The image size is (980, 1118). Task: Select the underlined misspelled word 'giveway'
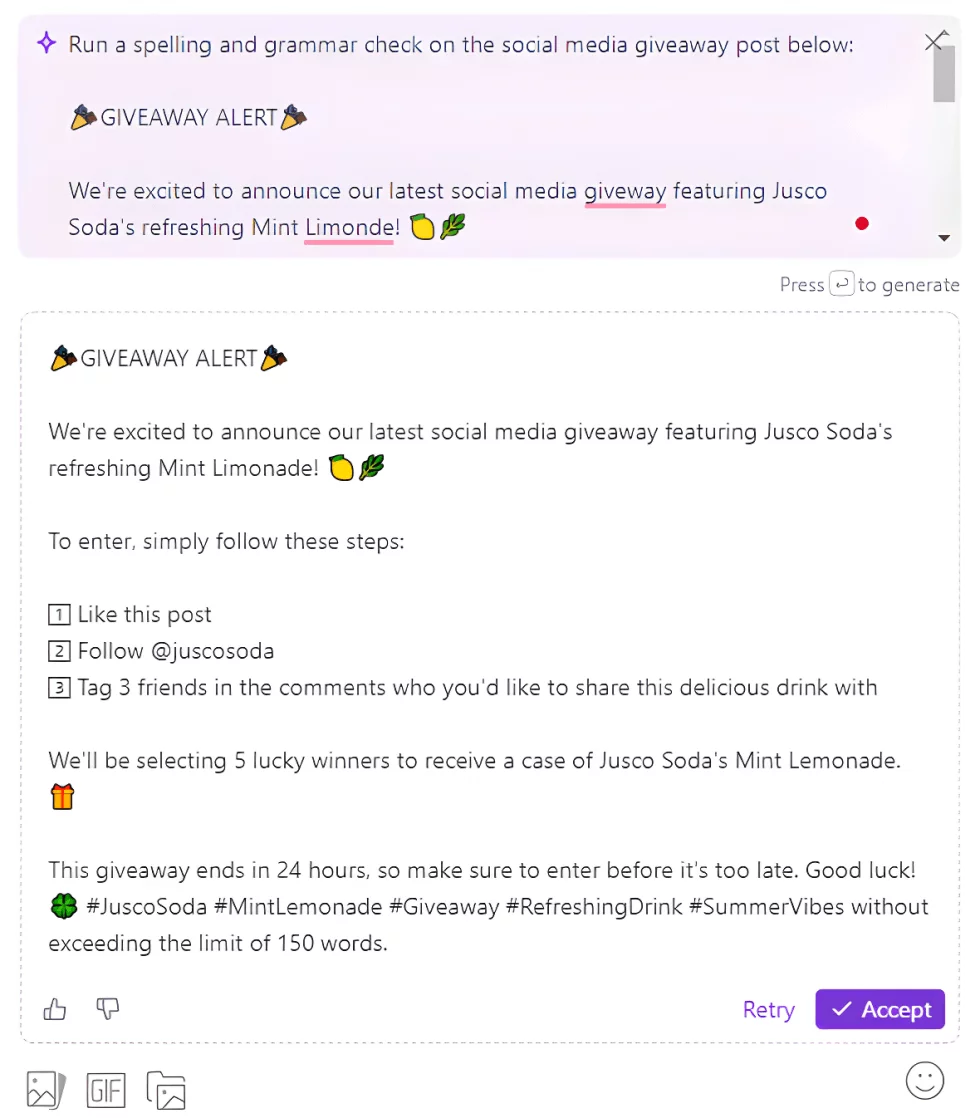625,191
